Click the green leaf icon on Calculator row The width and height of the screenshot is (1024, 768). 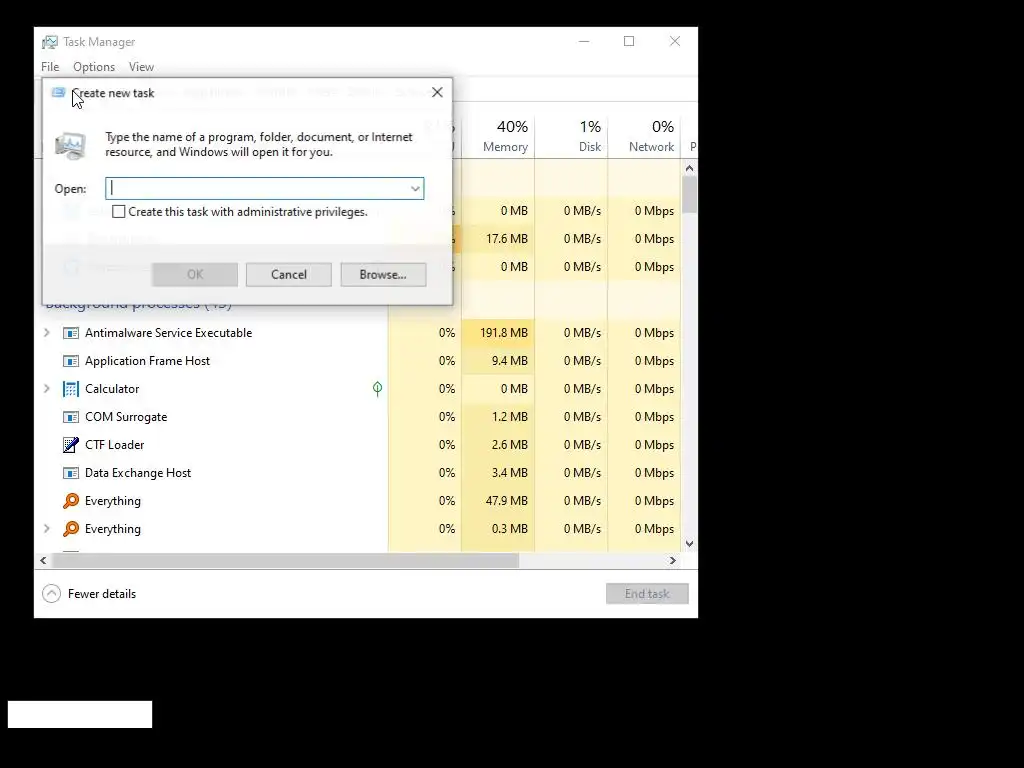click(x=377, y=389)
